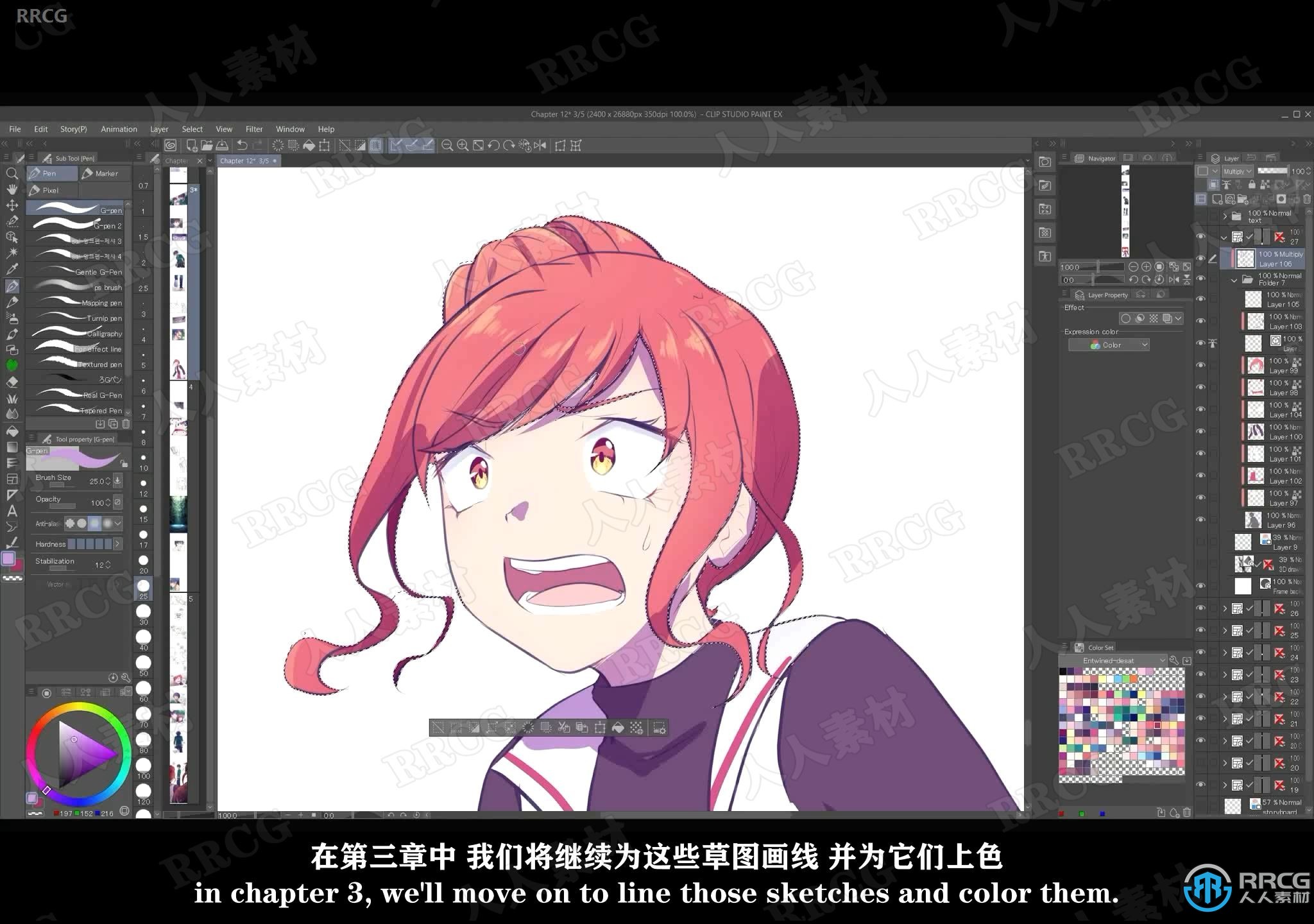The image size is (1314, 924).
Task: Toggle visibility of Layer 99
Action: (1200, 365)
